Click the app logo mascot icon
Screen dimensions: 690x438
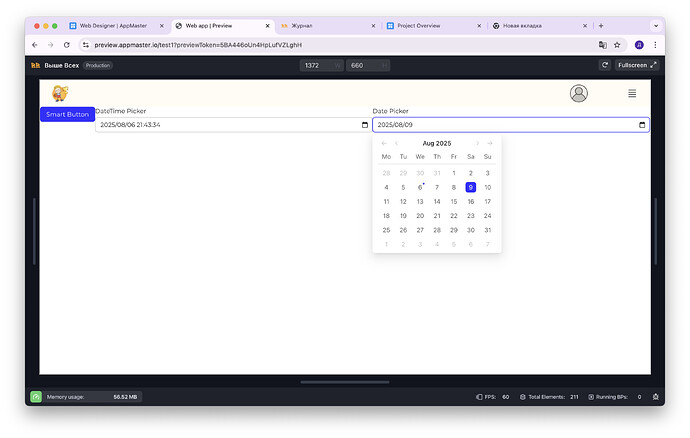[60, 93]
